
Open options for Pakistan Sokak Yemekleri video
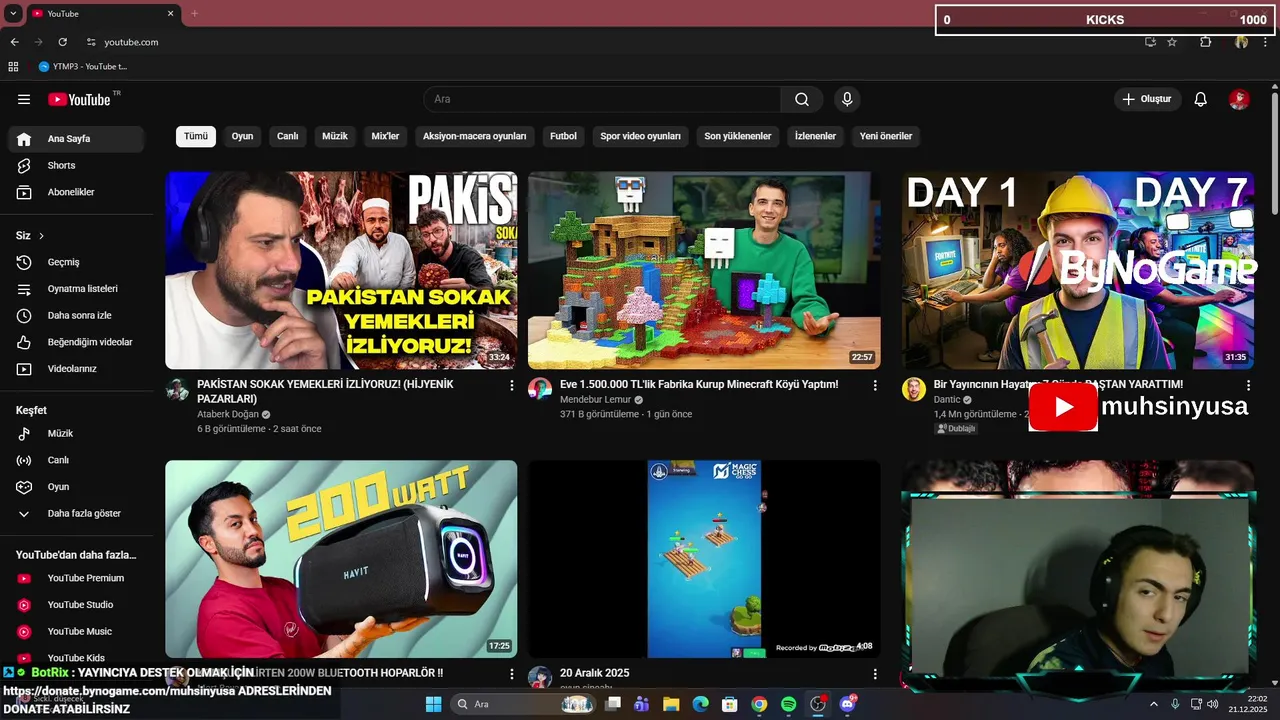pyautogui.click(x=512, y=385)
